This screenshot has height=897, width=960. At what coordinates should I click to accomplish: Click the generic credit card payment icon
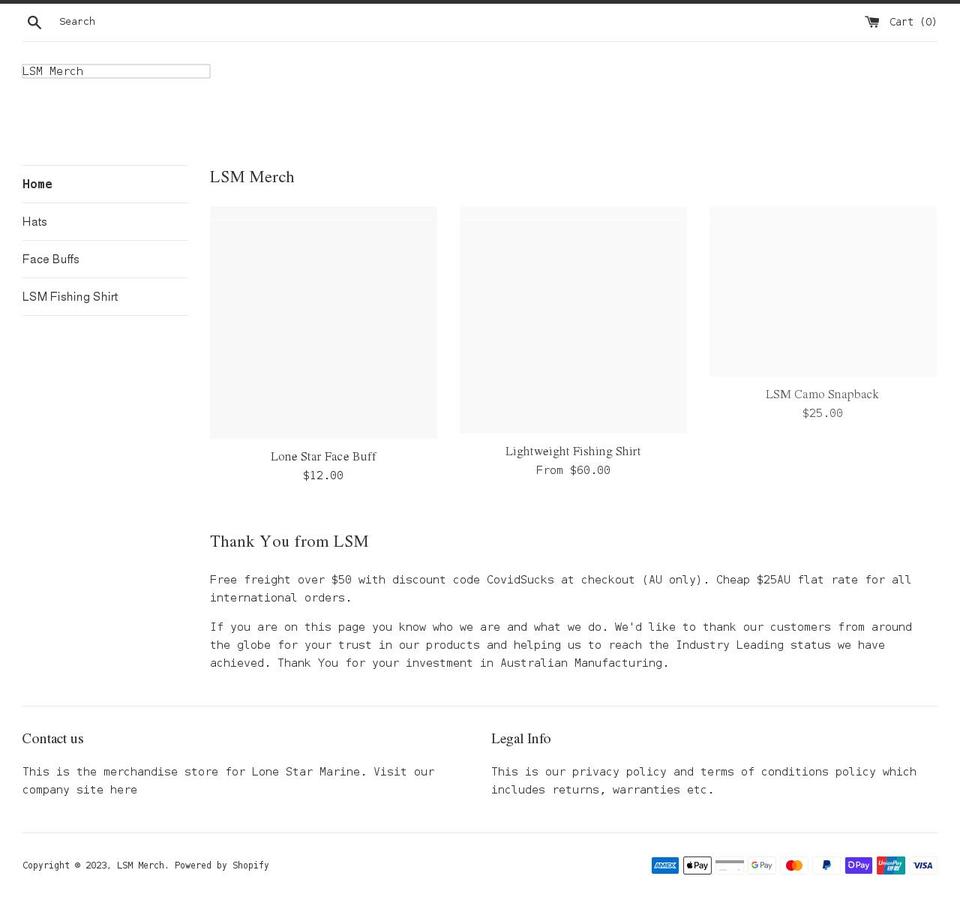[730, 865]
